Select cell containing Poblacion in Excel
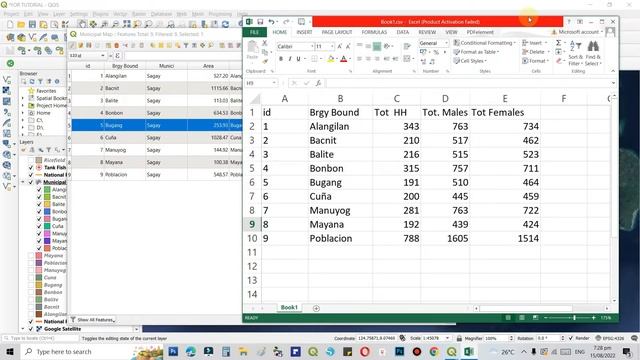The image size is (640, 360). (x=340, y=238)
